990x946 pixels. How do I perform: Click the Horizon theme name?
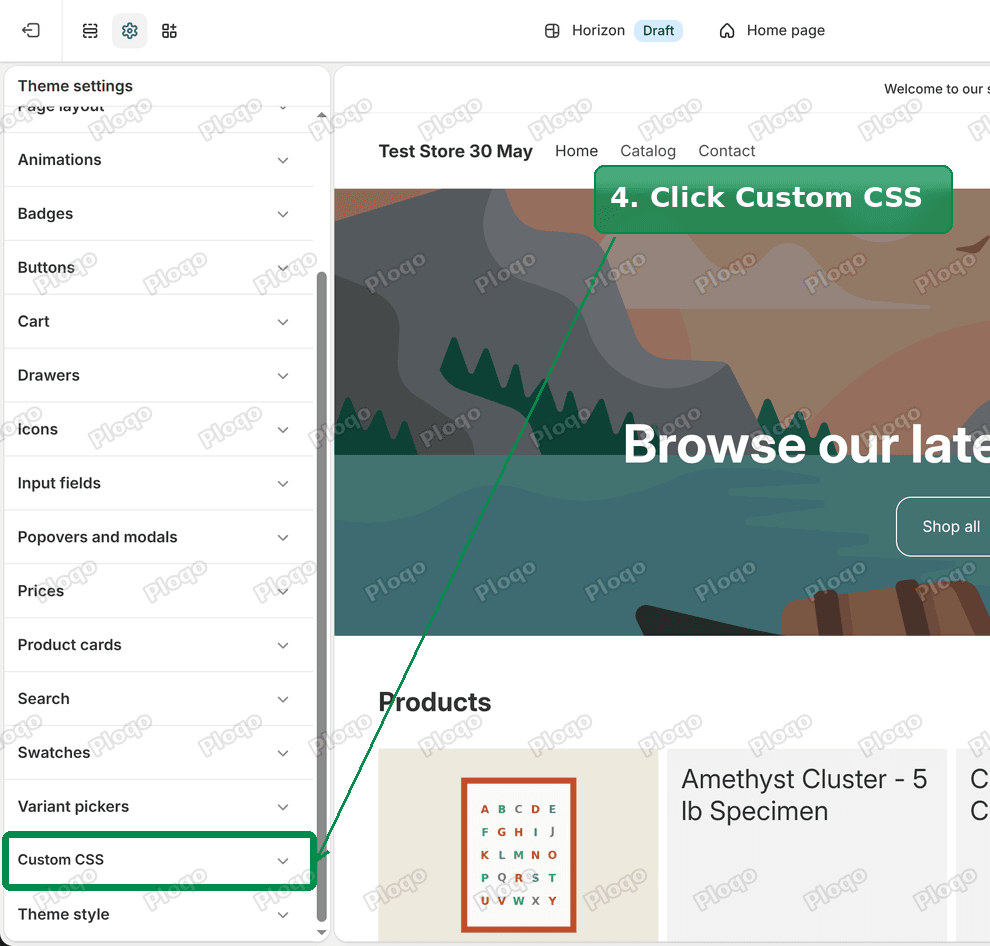(598, 30)
